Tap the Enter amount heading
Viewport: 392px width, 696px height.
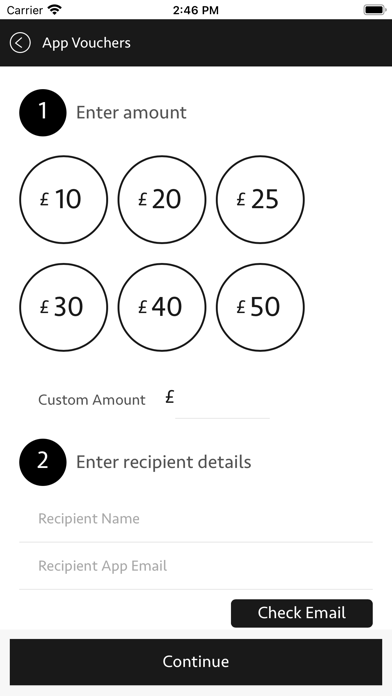[x=131, y=113]
